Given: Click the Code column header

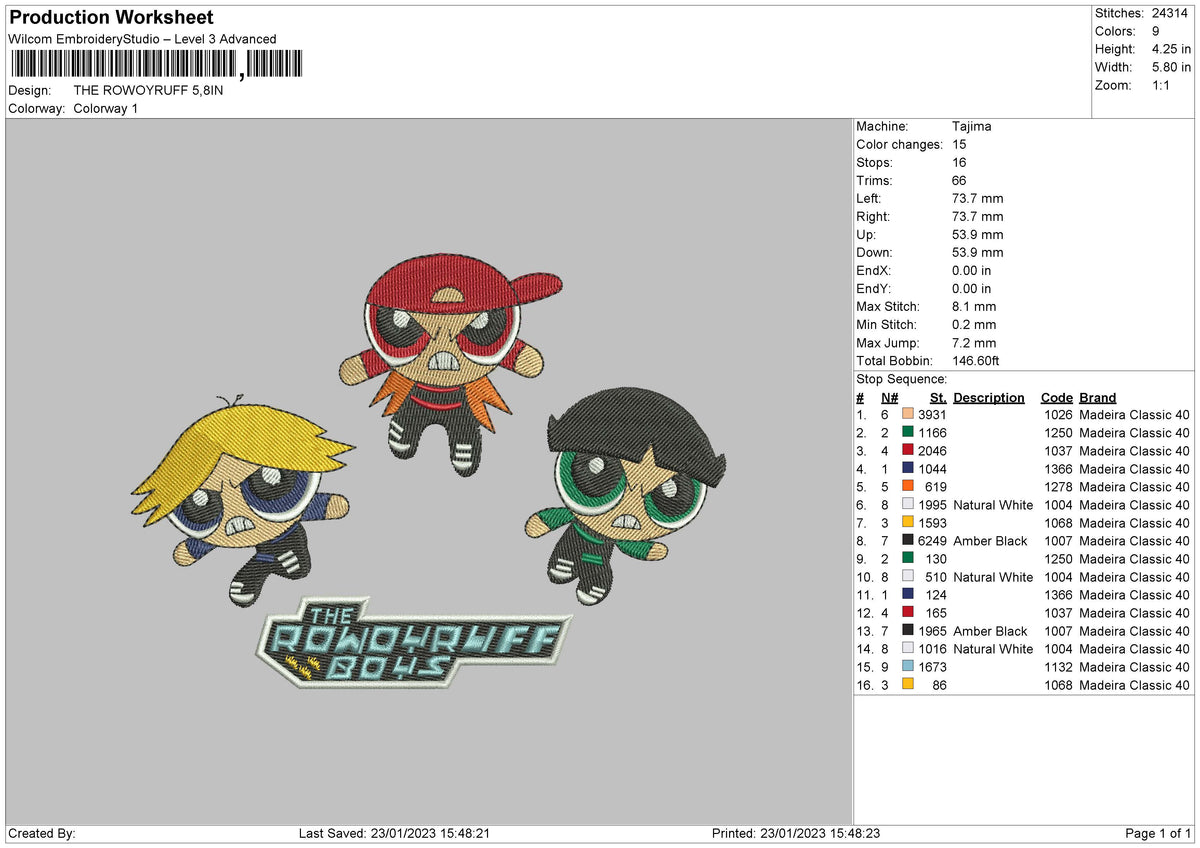Looking at the screenshot, I should coord(1056,397).
